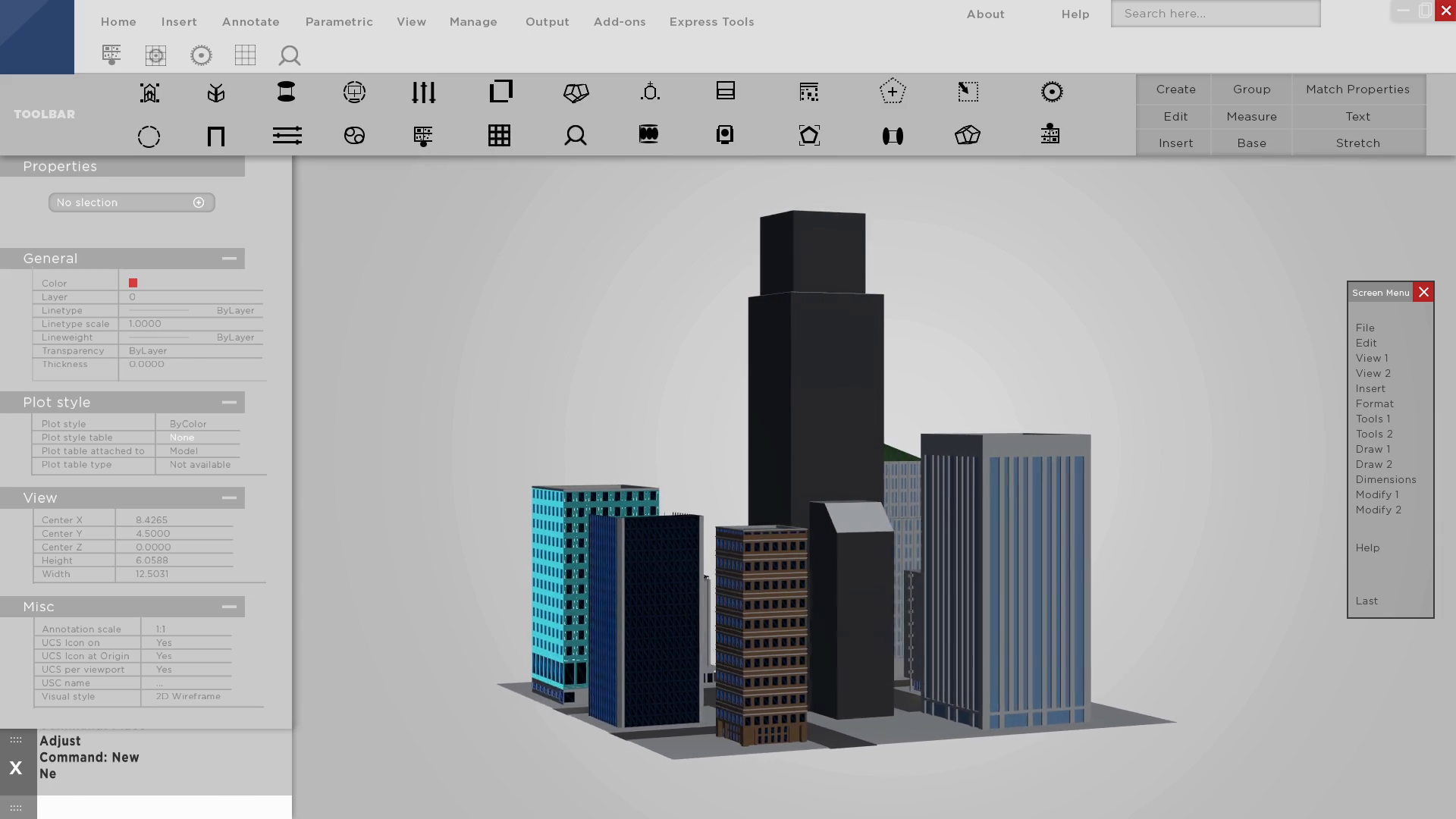The height and width of the screenshot is (819, 1456).
Task: Click the dashed pentagon with plus icon
Action: [x=893, y=92]
